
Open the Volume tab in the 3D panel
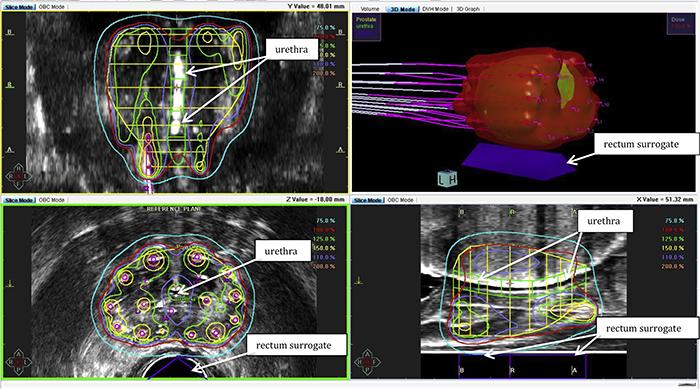[x=370, y=9]
